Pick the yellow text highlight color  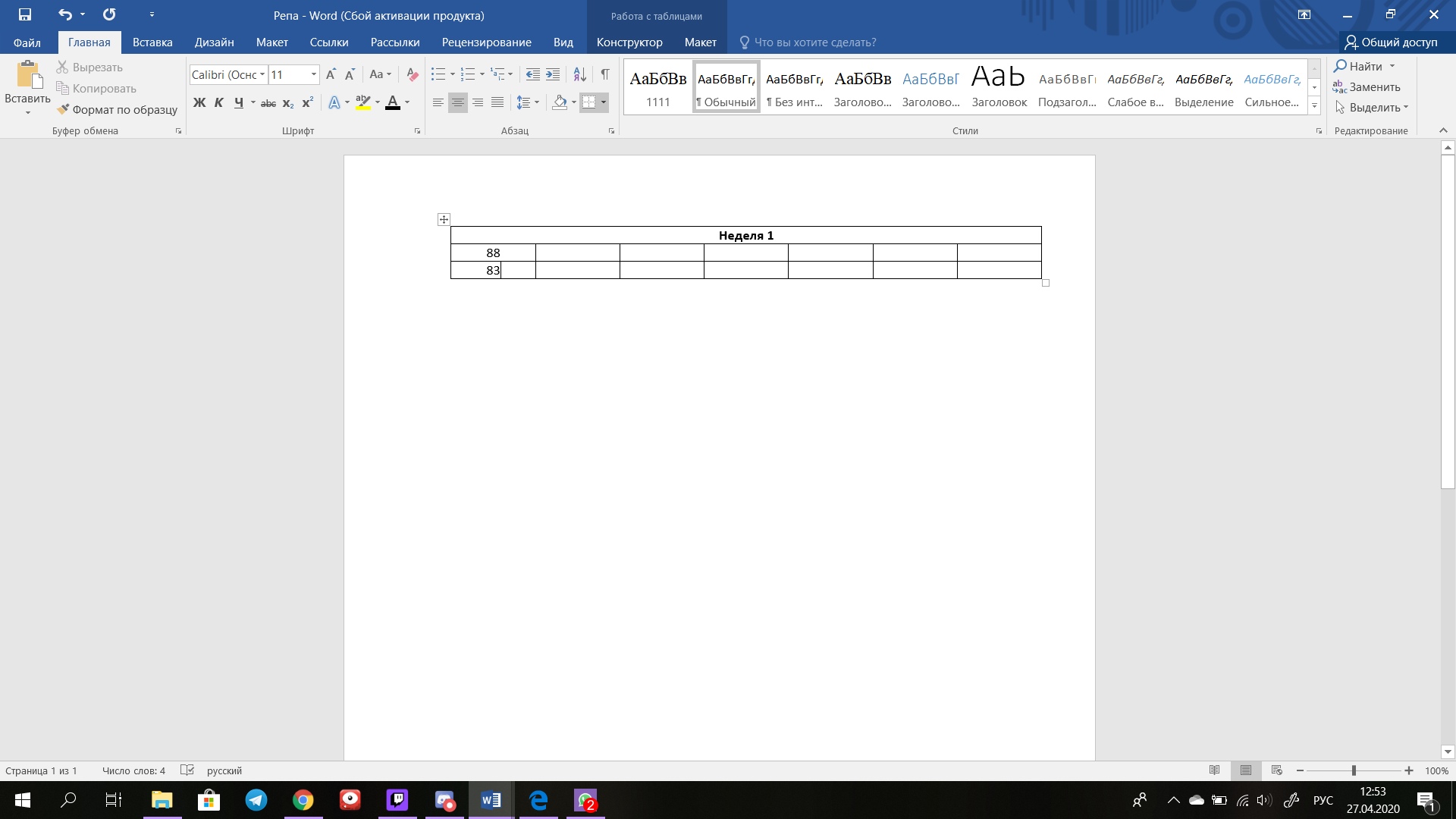coord(363,102)
